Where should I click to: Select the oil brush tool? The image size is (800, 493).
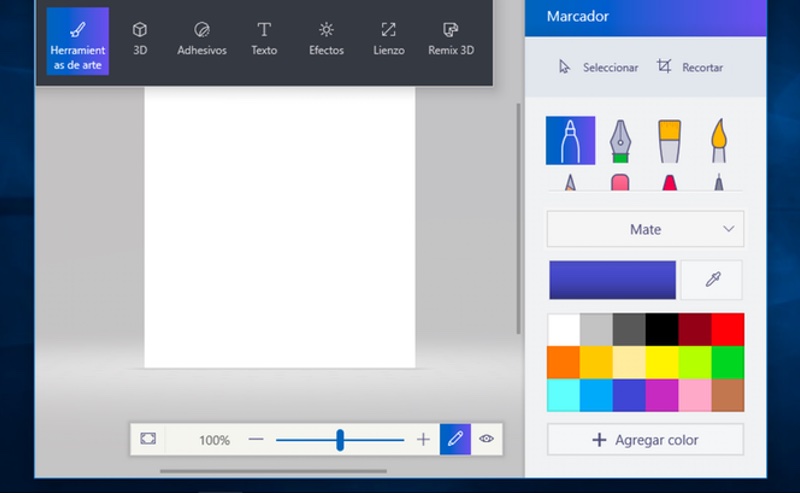[x=669, y=141]
